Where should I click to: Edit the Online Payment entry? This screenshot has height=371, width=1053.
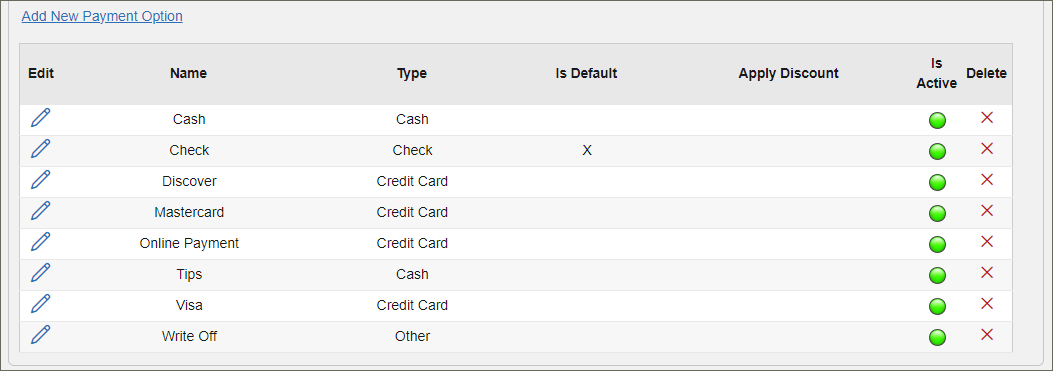point(40,241)
